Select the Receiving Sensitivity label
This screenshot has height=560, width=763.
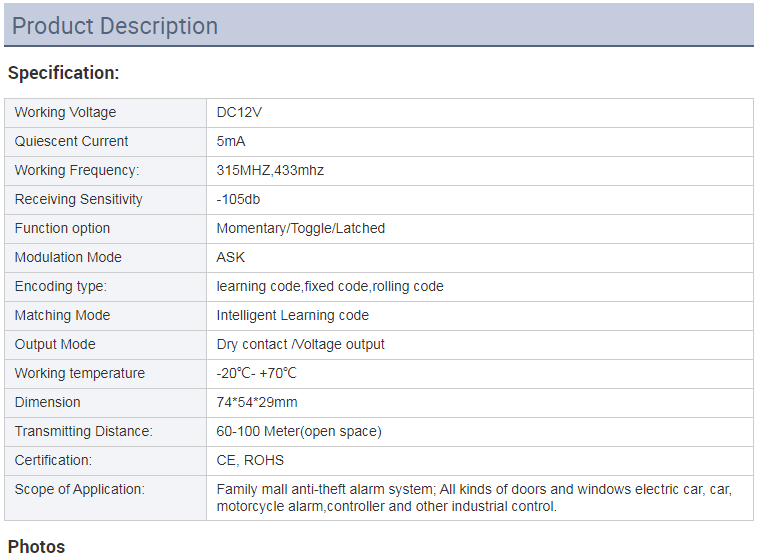coord(78,199)
